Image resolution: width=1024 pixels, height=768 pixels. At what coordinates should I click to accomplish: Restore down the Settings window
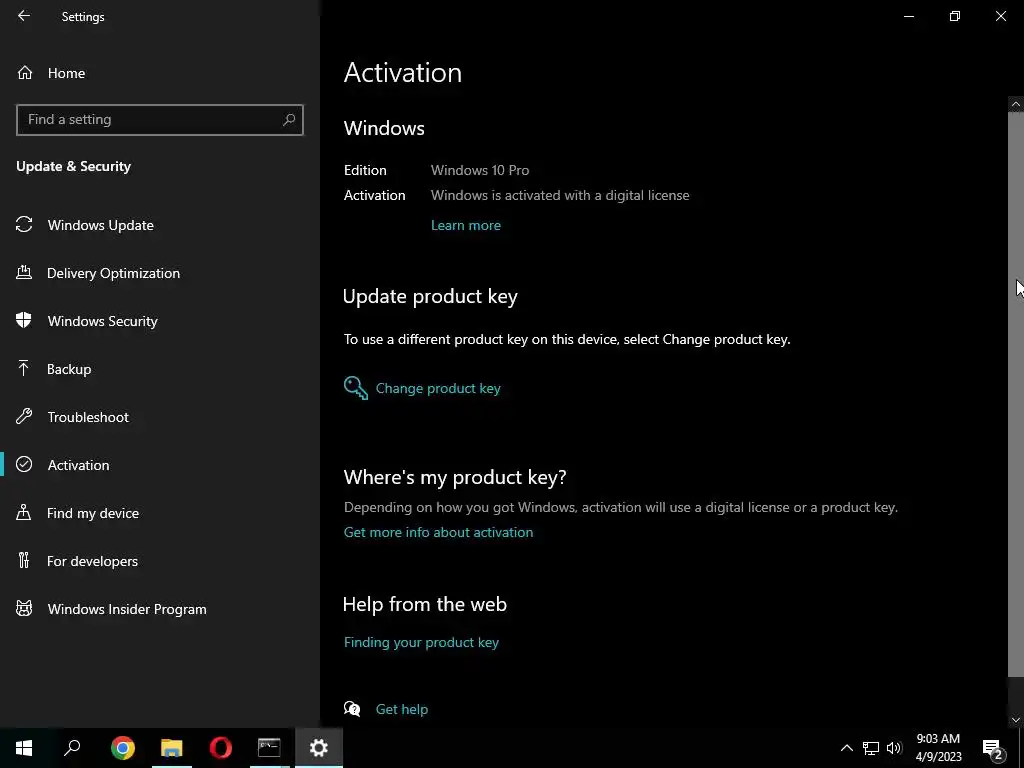point(955,16)
